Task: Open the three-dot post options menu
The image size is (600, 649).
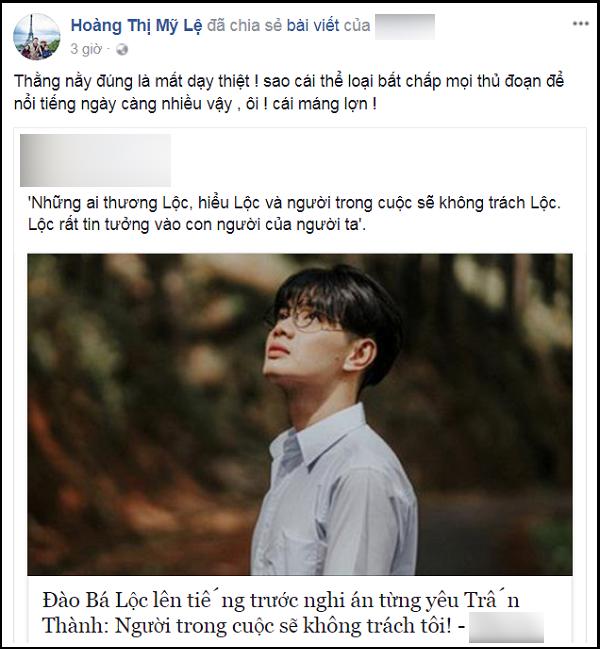Action: point(581,24)
